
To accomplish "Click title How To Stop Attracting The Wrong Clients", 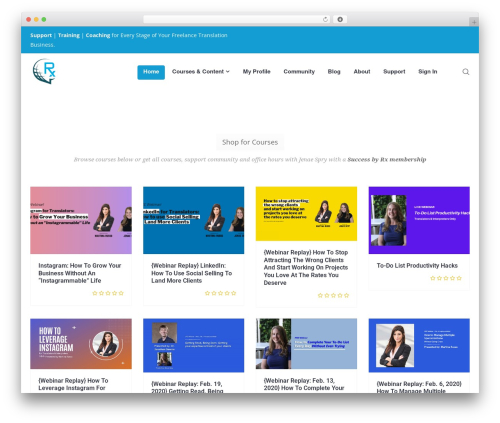I will click(x=306, y=267).
